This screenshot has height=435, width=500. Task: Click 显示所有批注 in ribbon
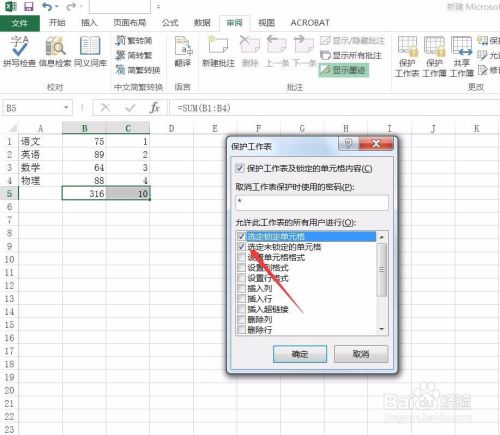point(351,55)
